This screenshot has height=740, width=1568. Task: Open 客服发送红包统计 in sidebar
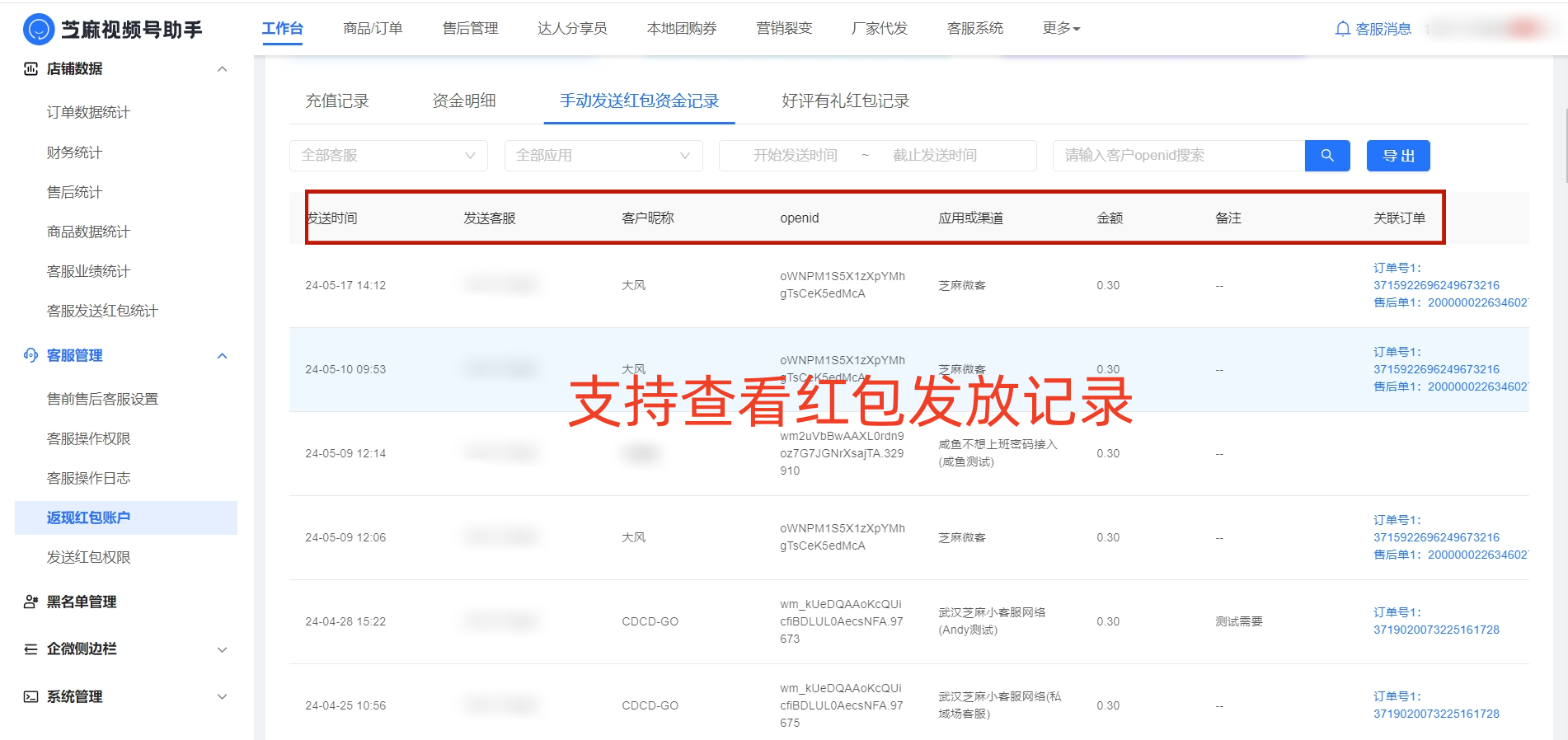102,311
